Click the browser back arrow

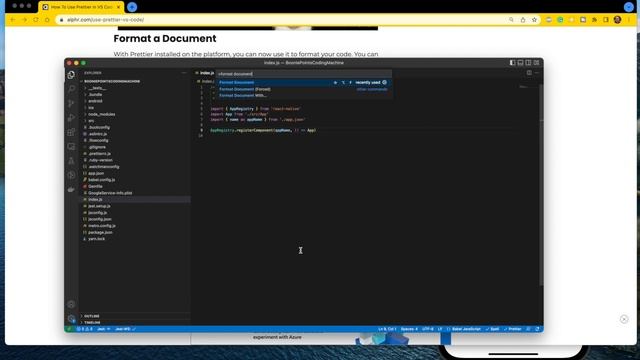tap(13, 20)
